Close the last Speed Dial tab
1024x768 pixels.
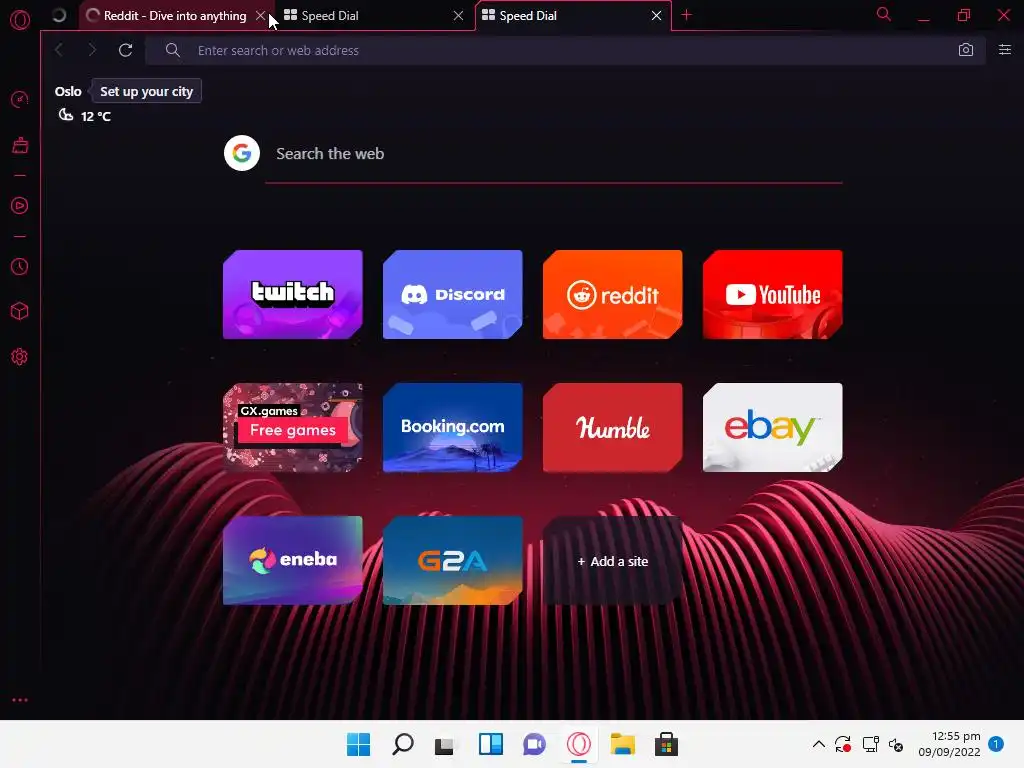[x=656, y=16]
